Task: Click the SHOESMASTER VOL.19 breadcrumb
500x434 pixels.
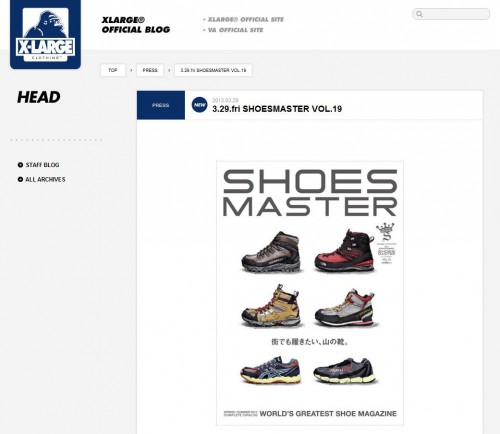Action: (213, 70)
